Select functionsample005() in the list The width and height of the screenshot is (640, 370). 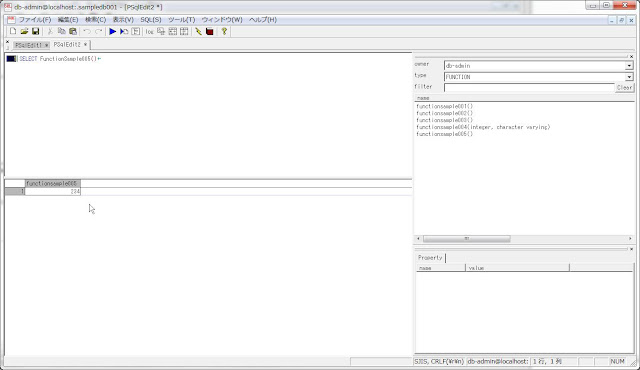tap(444, 134)
